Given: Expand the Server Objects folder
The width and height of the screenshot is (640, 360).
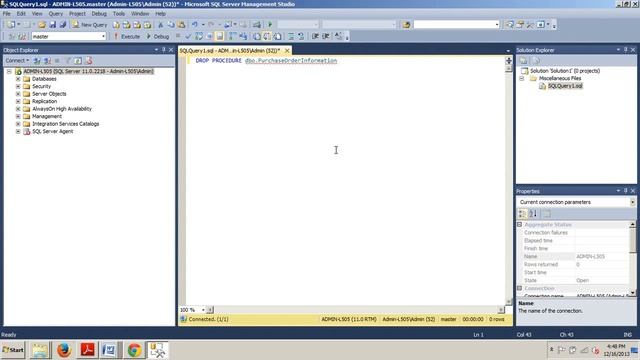Looking at the screenshot, I should click(18, 93).
